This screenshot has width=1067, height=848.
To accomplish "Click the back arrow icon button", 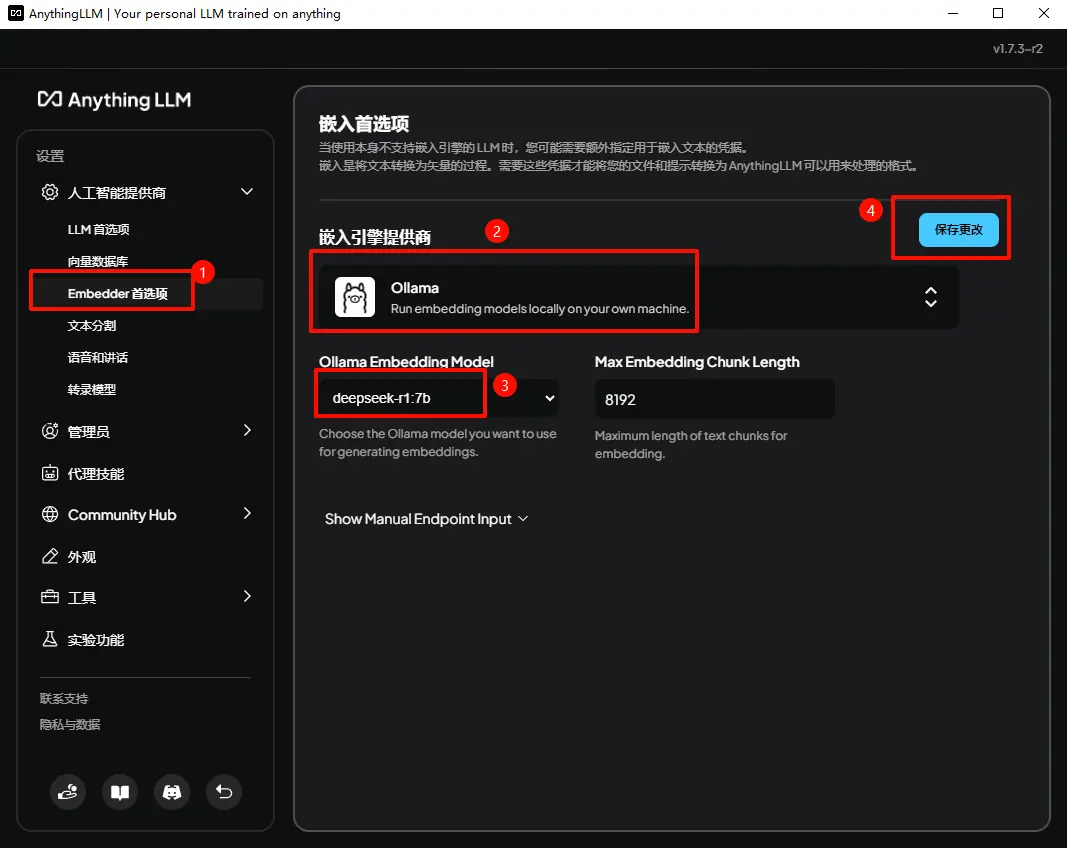I will pyautogui.click(x=224, y=792).
